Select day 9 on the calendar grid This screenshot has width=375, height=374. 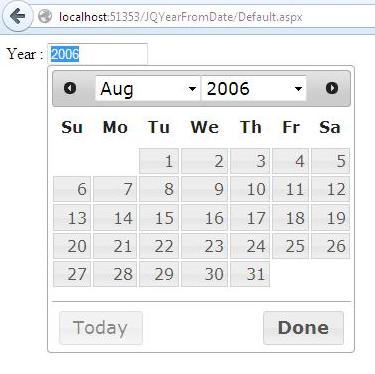pos(204,189)
